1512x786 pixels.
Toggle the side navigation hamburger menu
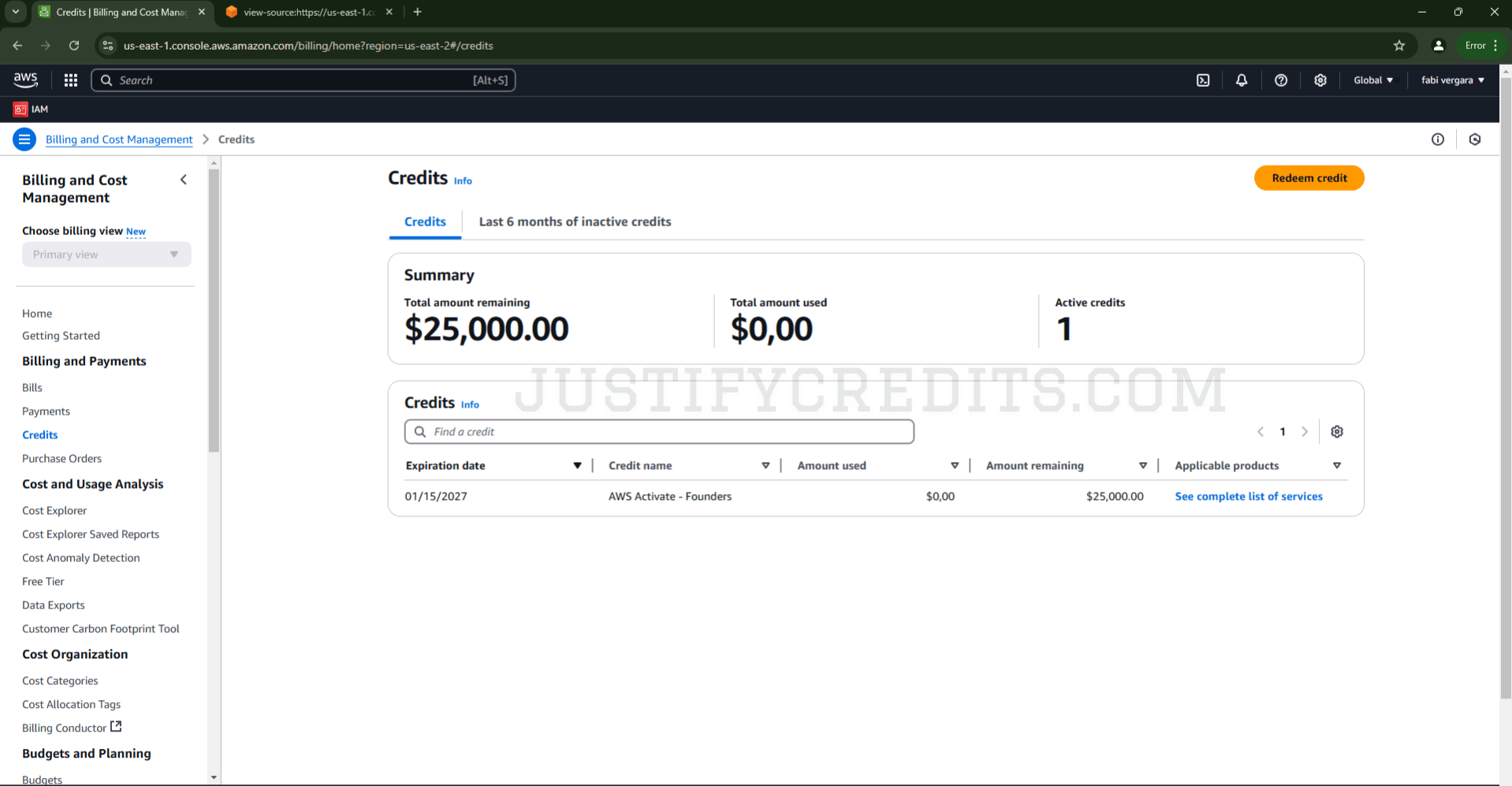coord(24,140)
